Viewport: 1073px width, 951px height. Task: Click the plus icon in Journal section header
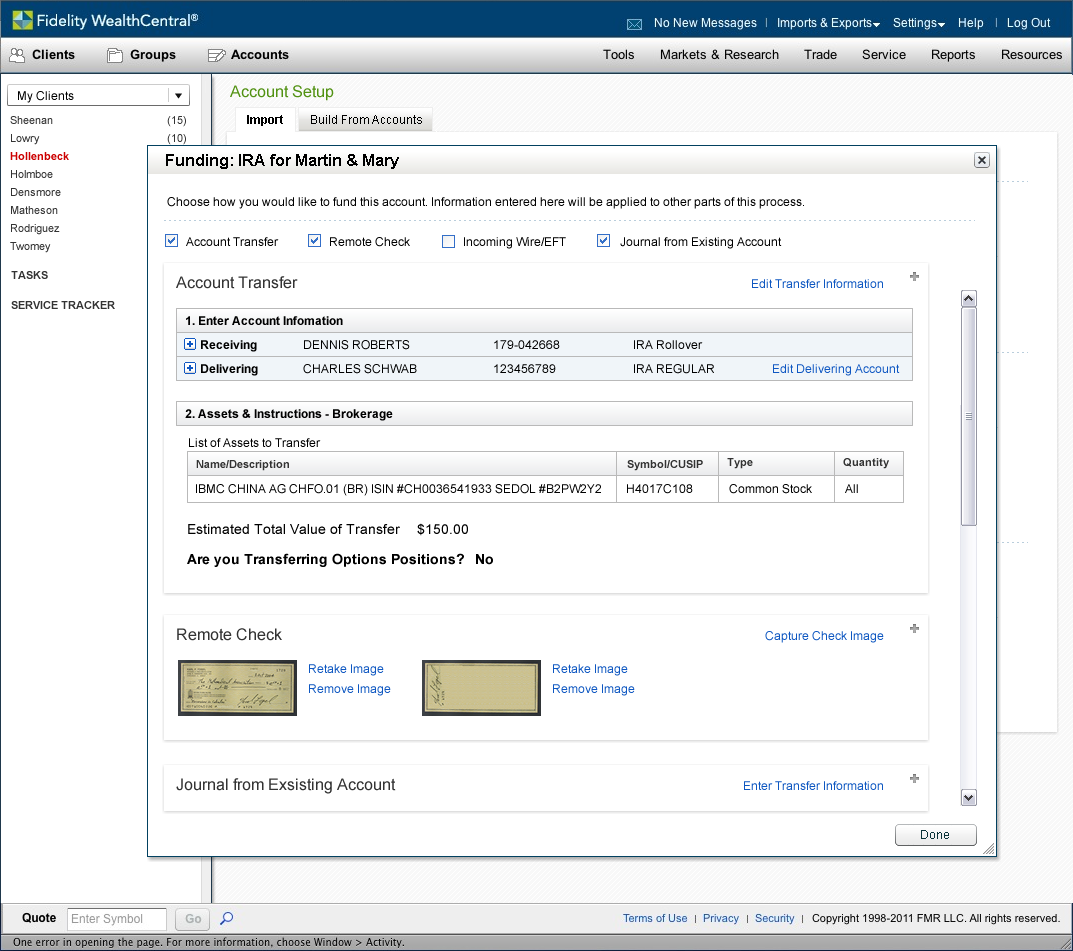pos(914,779)
